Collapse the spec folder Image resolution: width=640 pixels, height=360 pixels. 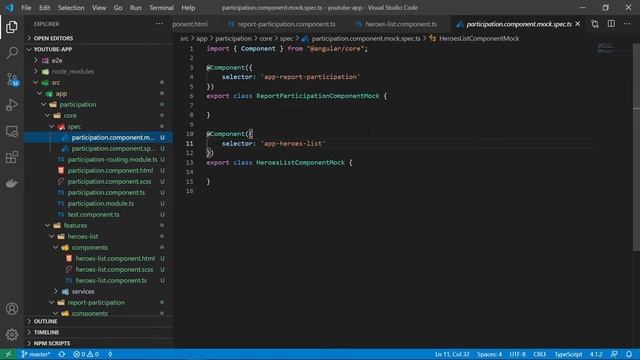pos(74,127)
